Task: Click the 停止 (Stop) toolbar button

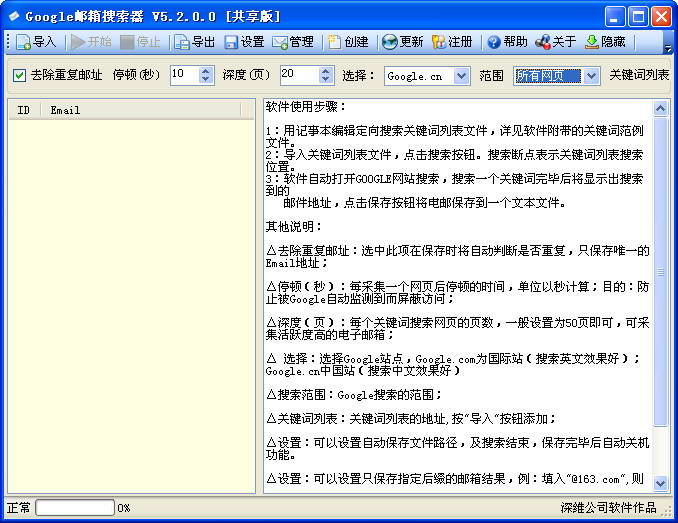Action: [140, 42]
